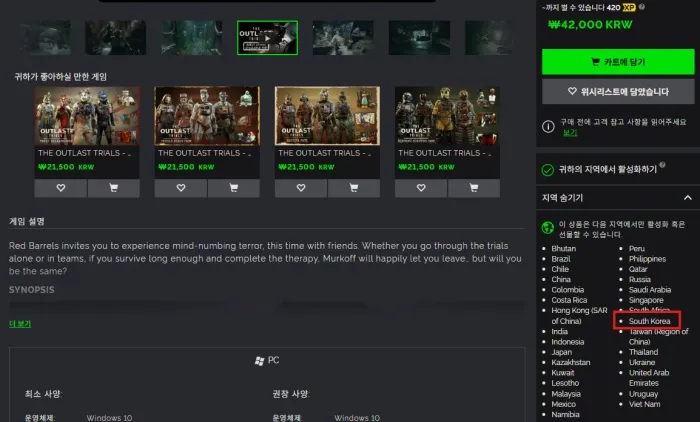Click the SYNOPSIS heading

click(32, 290)
